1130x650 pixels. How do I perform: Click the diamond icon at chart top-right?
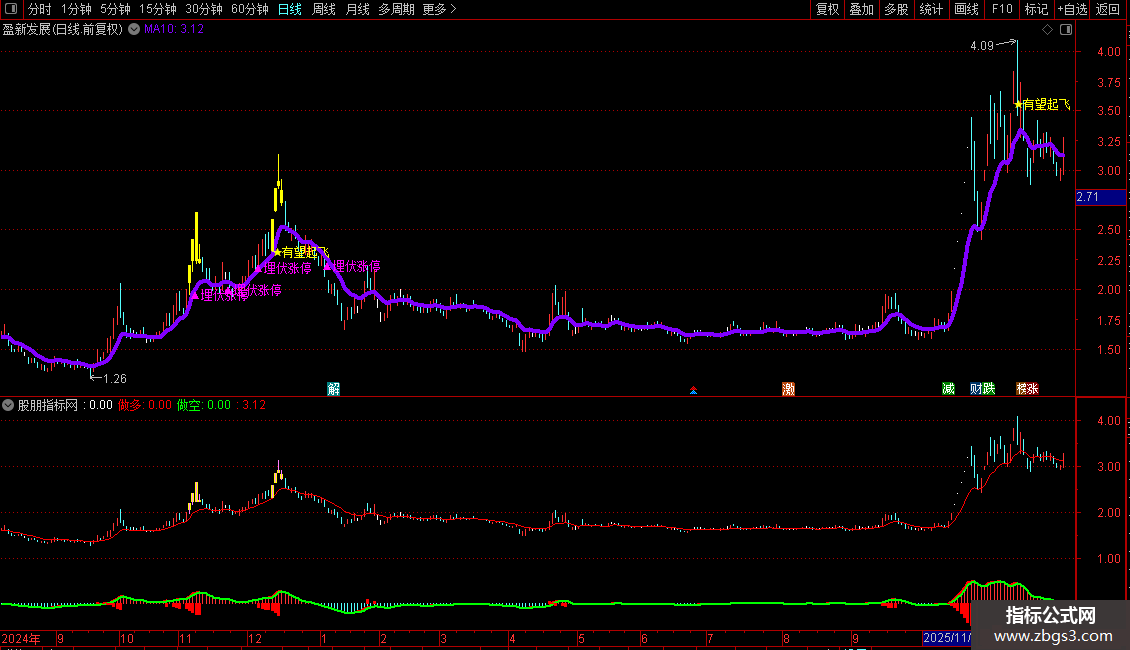[1048, 30]
